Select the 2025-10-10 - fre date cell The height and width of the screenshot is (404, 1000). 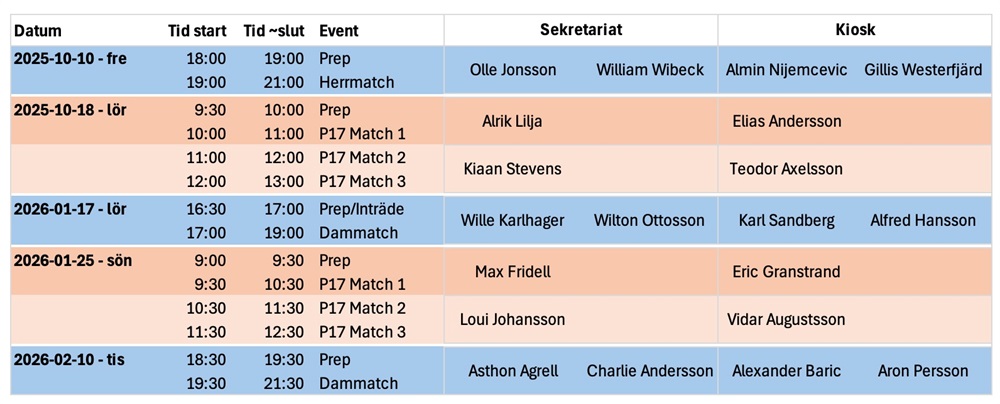70,59
